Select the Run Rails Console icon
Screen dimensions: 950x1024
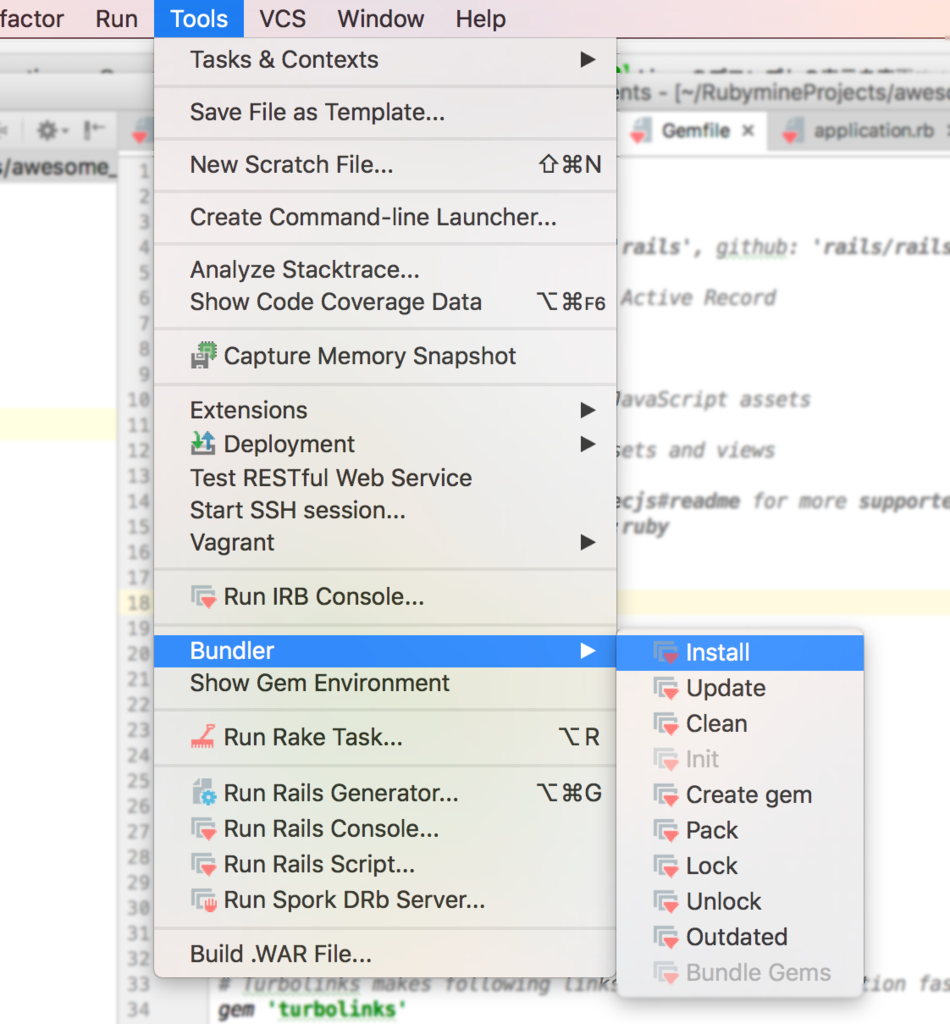[204, 828]
